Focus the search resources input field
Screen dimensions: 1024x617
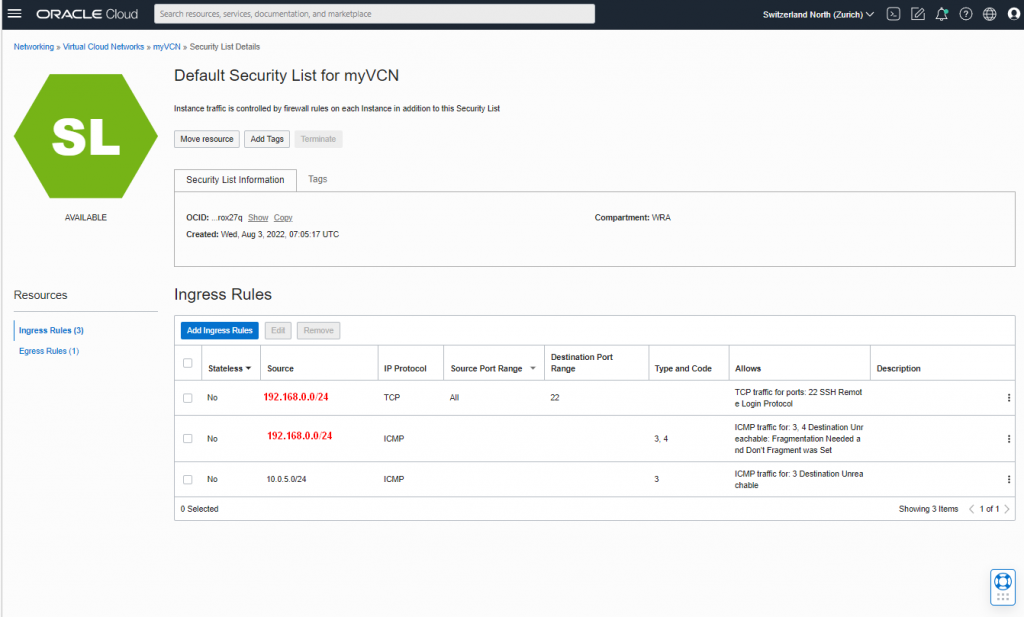(x=374, y=14)
